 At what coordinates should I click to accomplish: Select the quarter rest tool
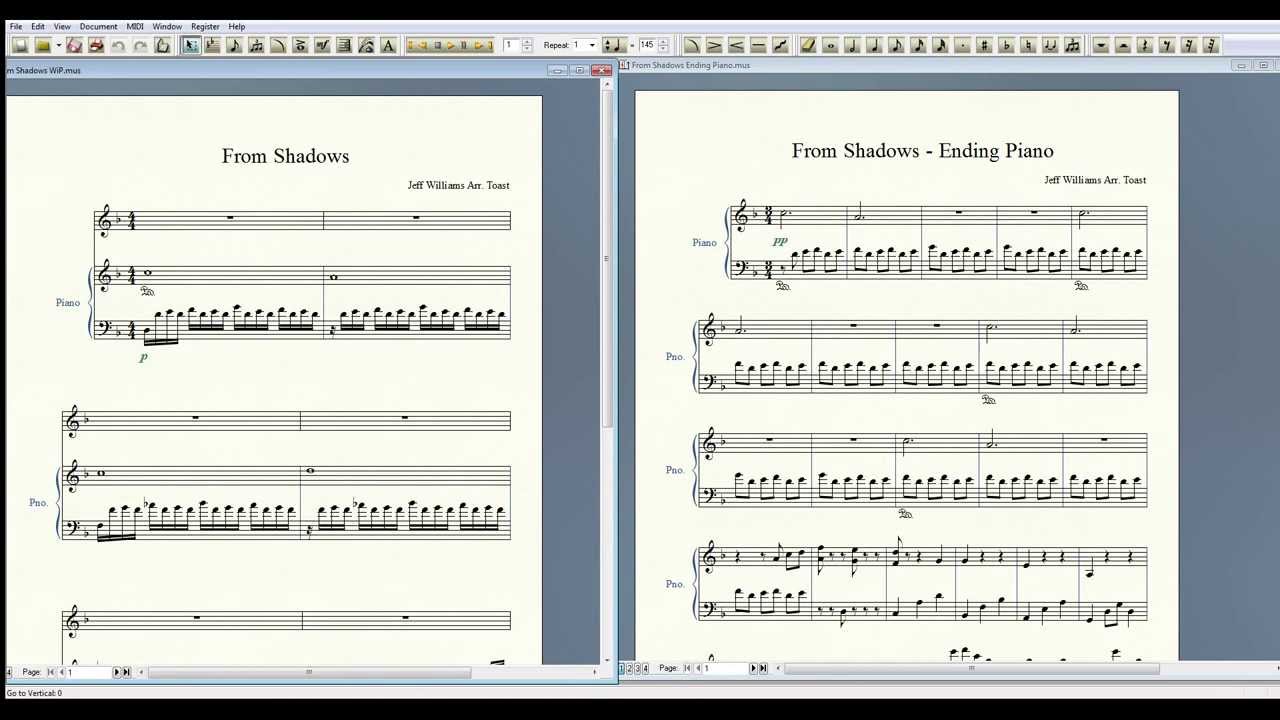click(x=1145, y=45)
